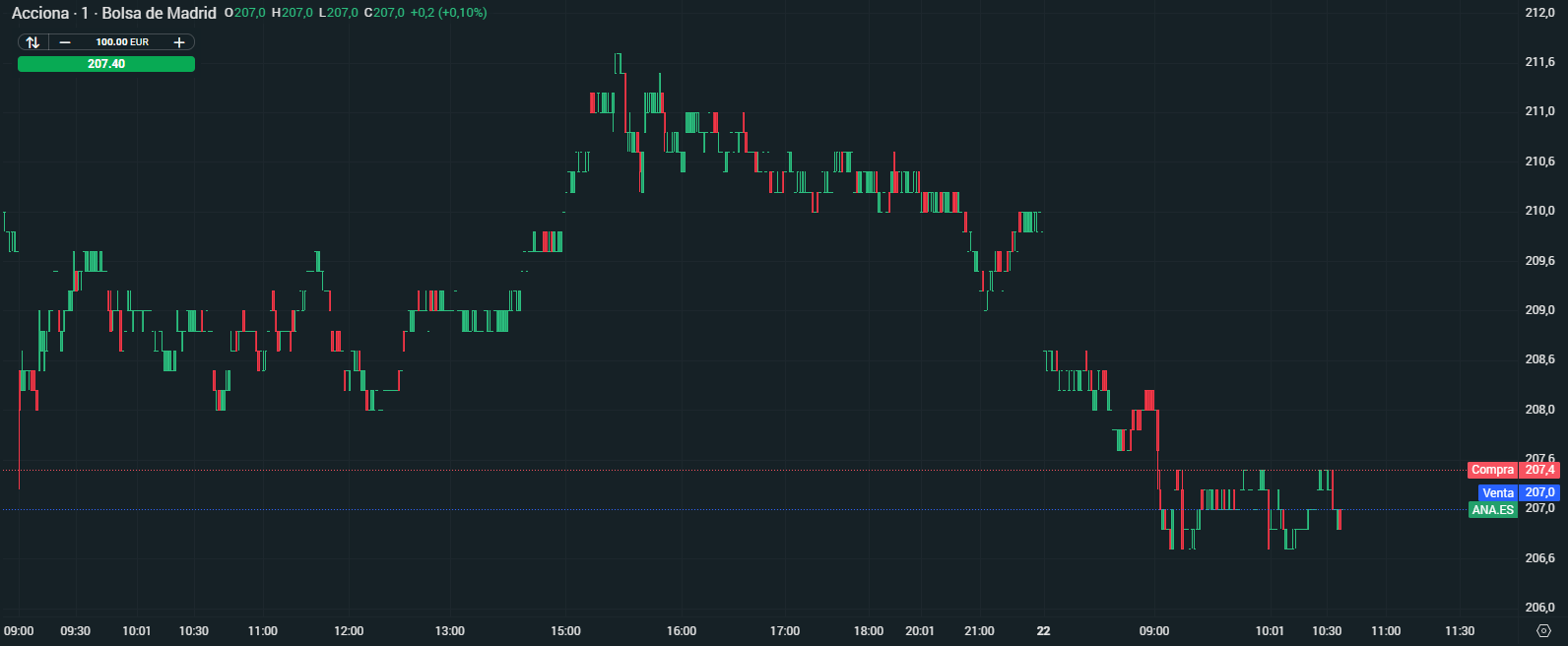The width and height of the screenshot is (1568, 646).
Task: Click the 206,0 price axis label
Action: point(1539,608)
